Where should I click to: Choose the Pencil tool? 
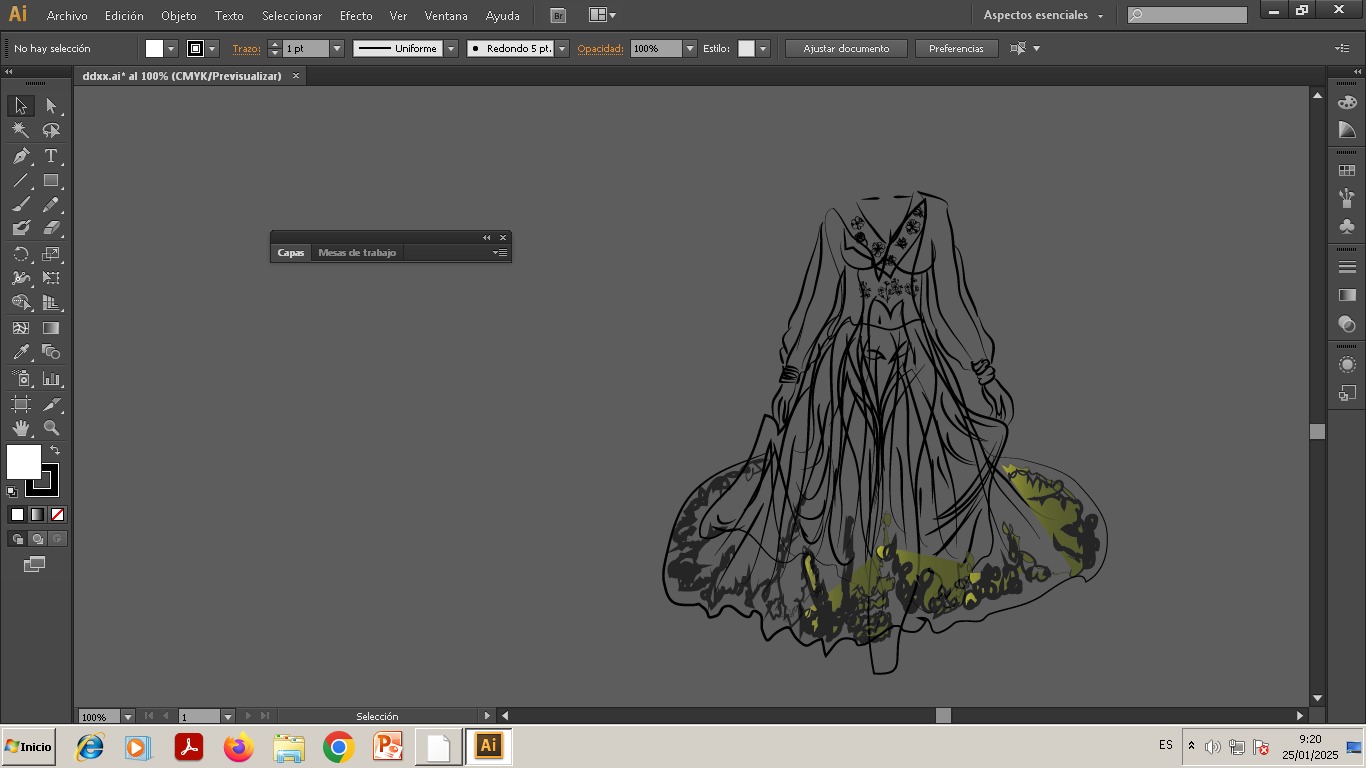coord(51,205)
